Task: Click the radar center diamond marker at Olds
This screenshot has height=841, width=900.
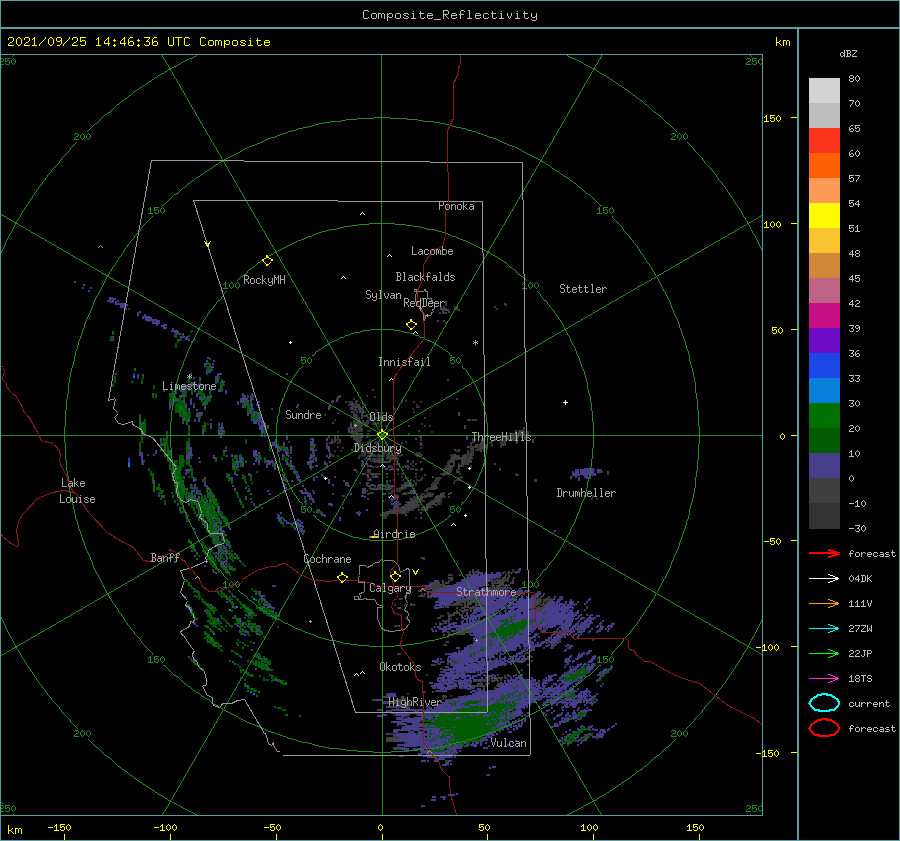Action: pos(382,435)
